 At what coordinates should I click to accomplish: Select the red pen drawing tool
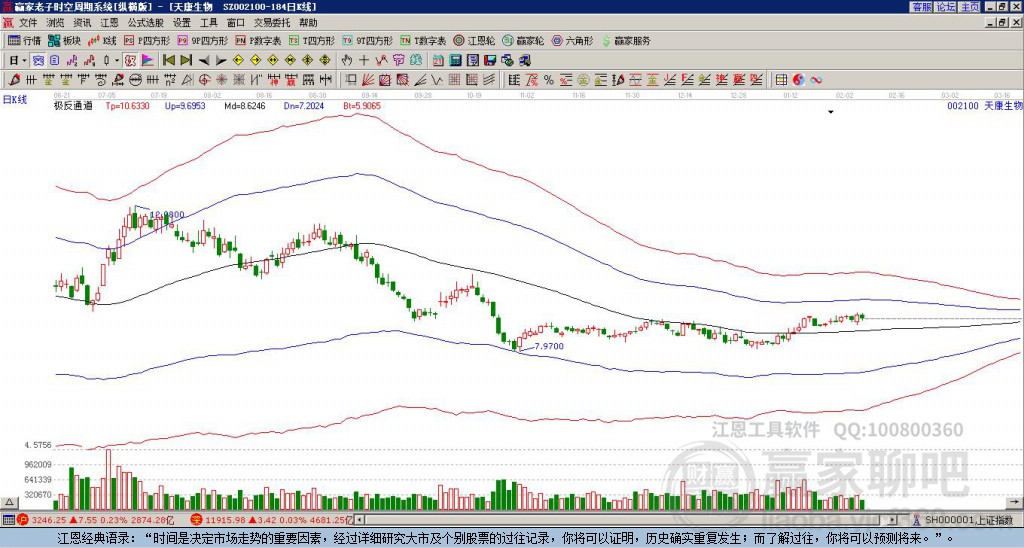point(14,80)
